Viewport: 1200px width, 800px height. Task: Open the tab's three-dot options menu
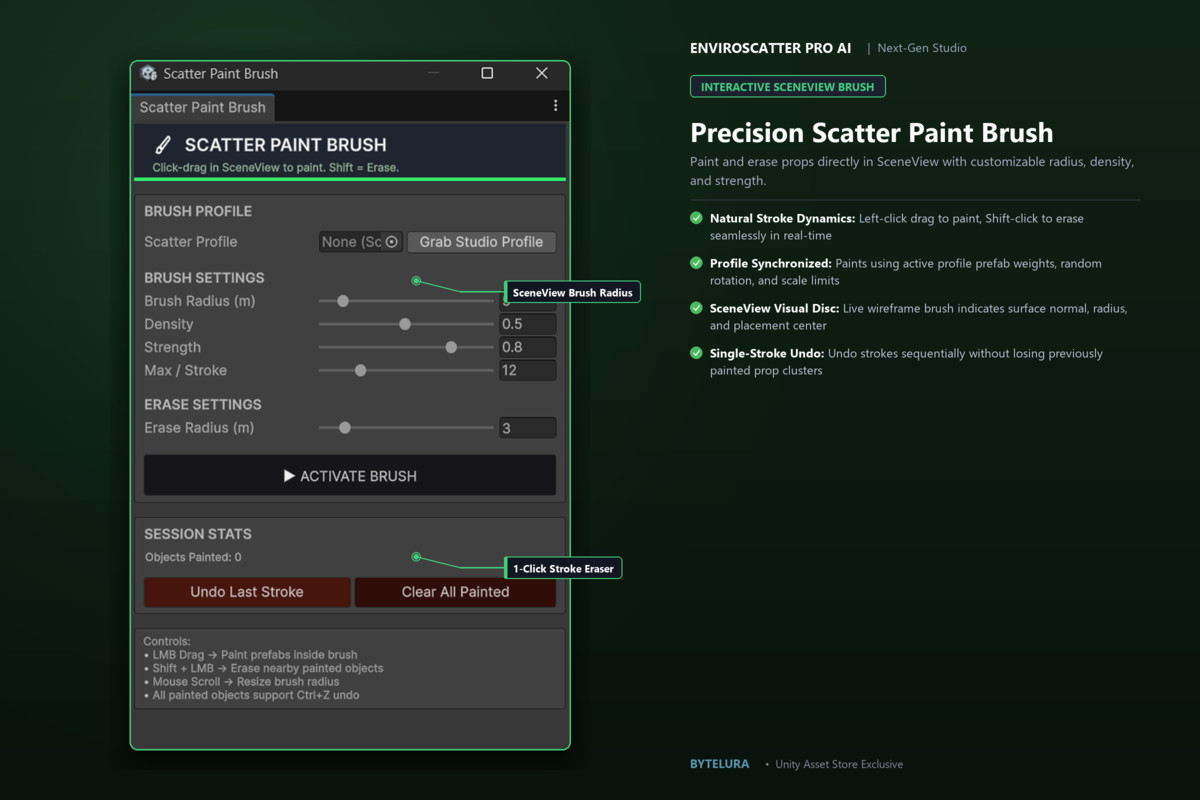555,106
